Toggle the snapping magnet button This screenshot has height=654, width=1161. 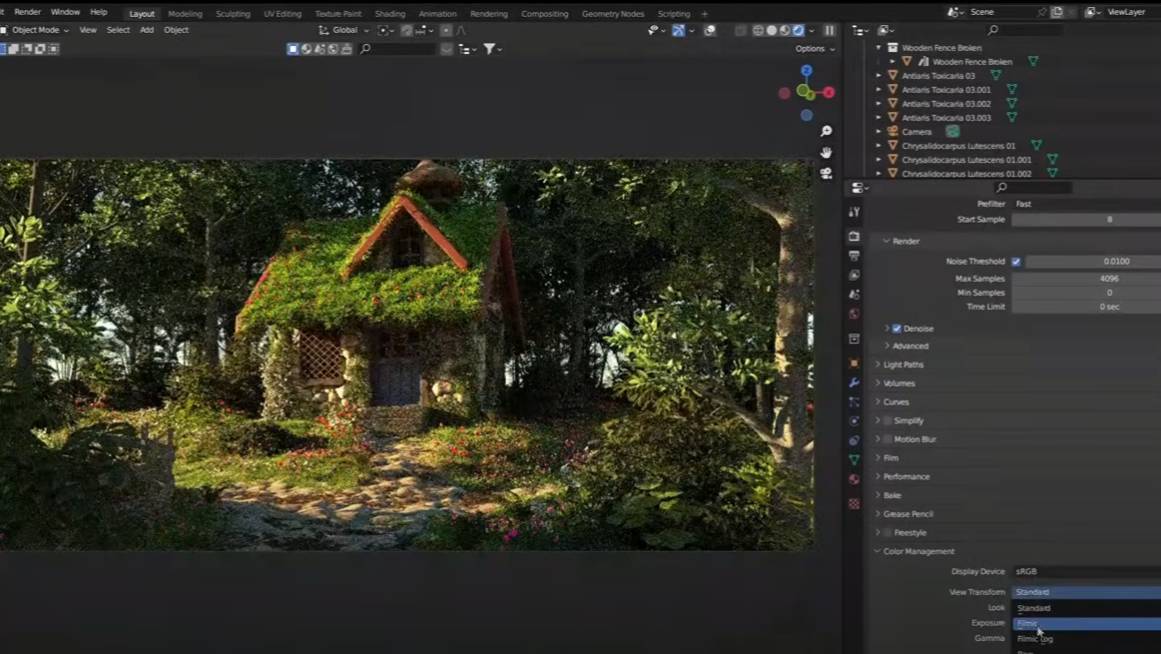pos(406,30)
